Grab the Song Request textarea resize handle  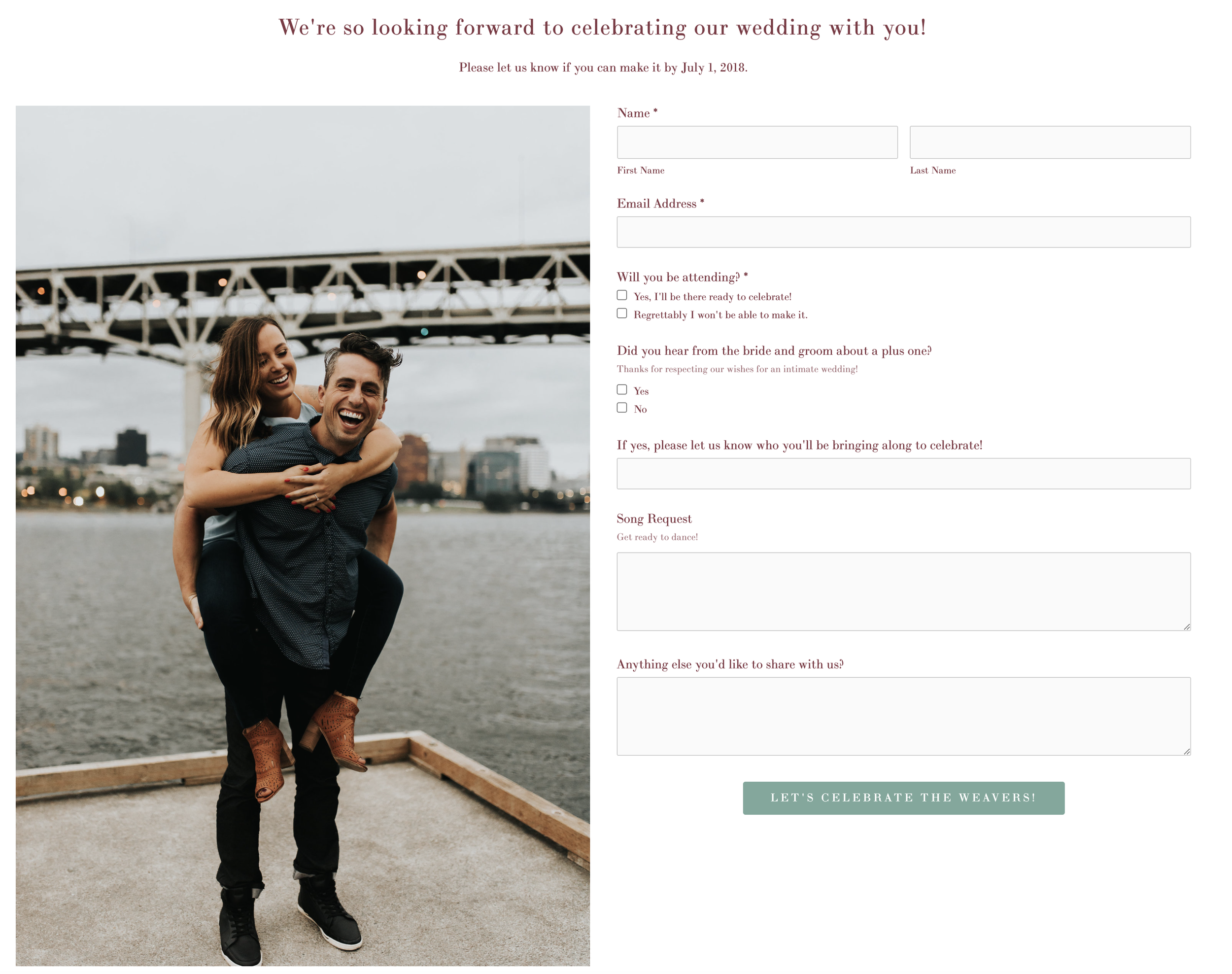[x=1186, y=626]
